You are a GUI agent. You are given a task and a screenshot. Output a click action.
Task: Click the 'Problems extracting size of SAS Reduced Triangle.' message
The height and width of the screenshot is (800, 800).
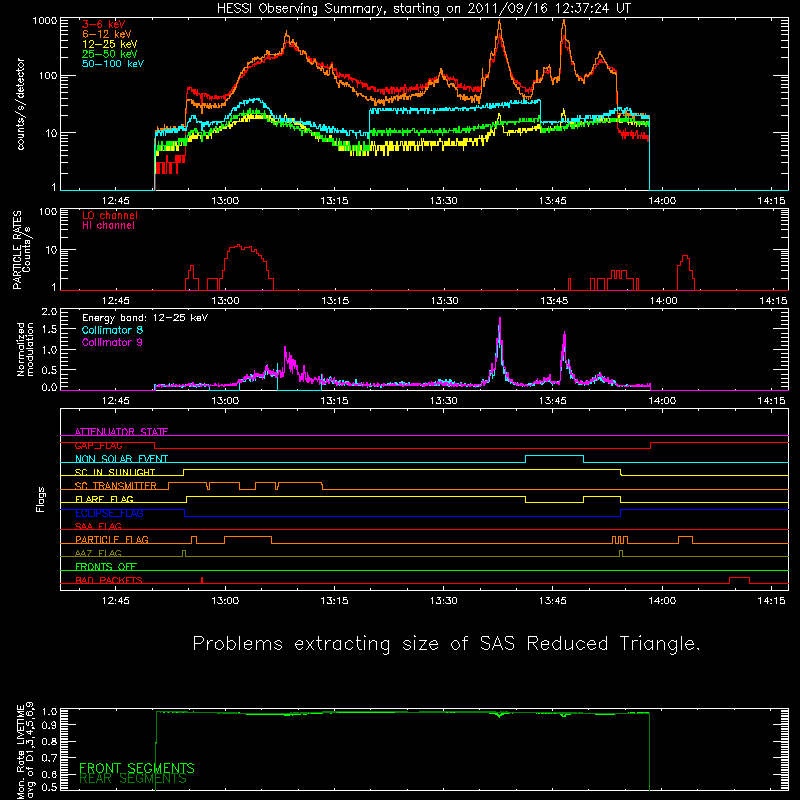[x=446, y=644]
